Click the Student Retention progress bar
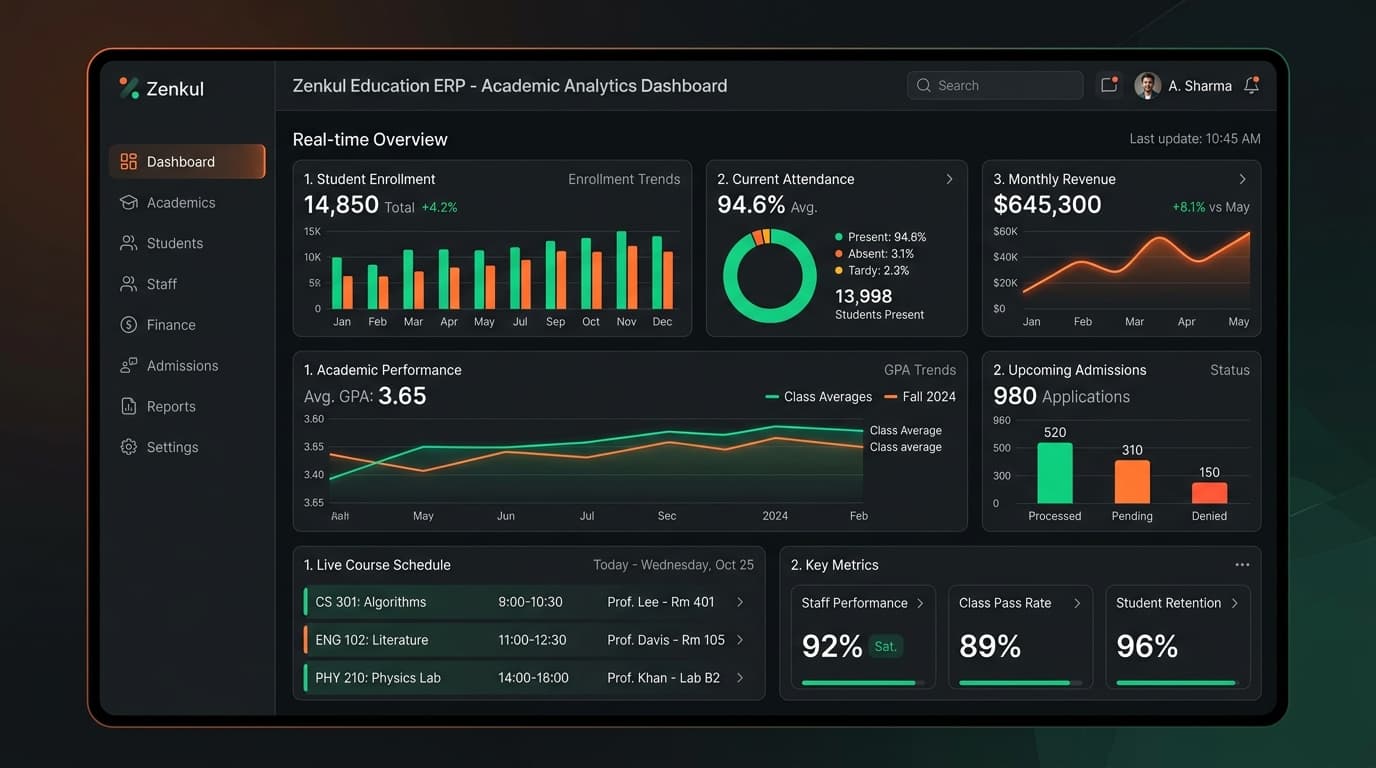 [x=1178, y=683]
